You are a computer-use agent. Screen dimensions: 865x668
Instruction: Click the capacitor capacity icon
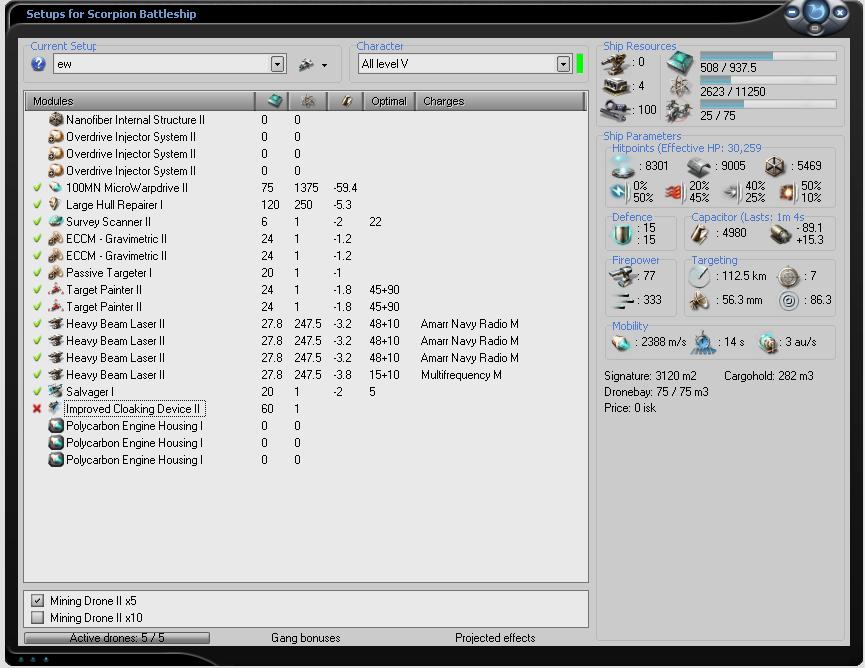tap(700, 234)
